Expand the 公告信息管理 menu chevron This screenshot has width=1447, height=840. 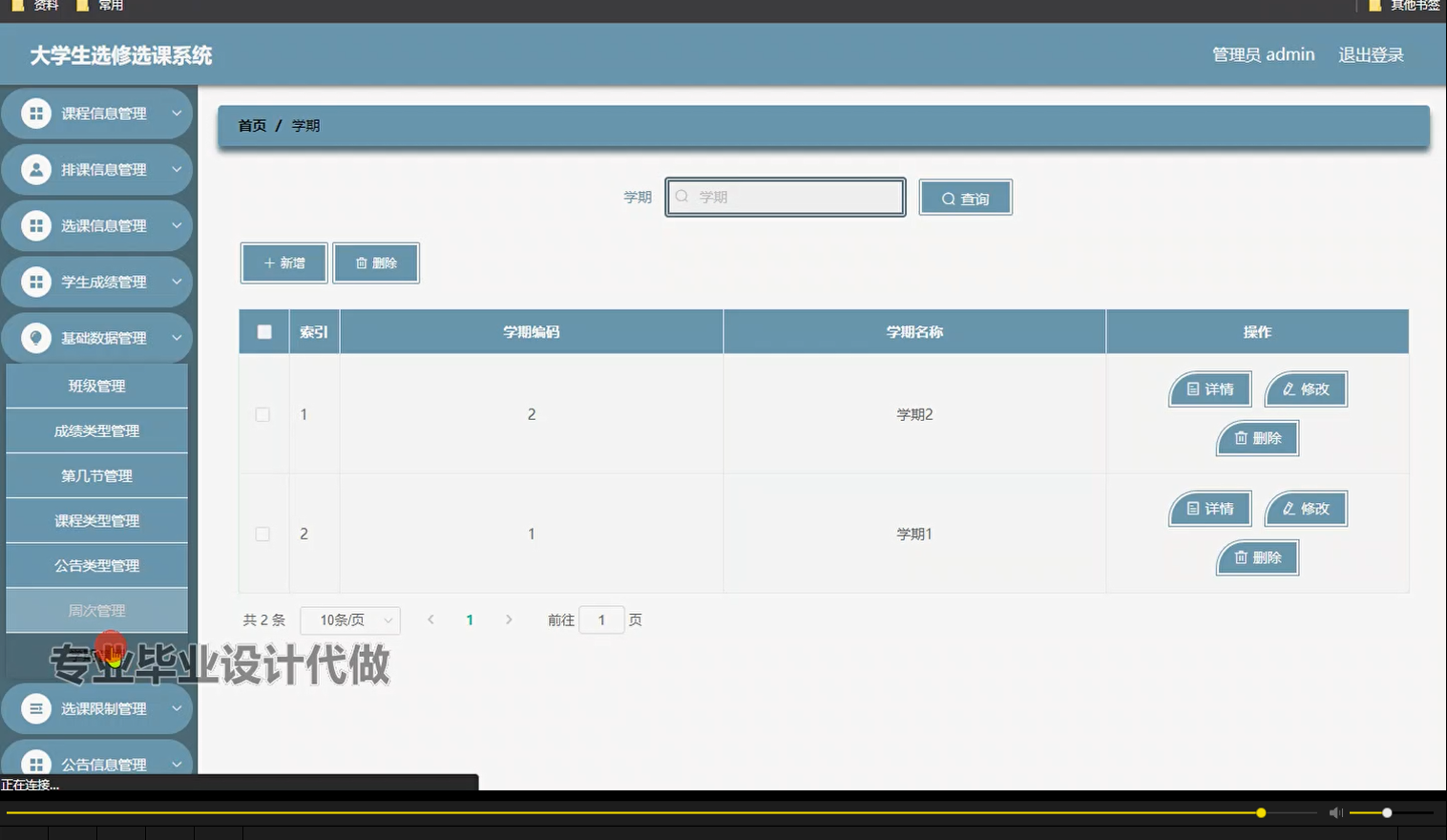(177, 764)
